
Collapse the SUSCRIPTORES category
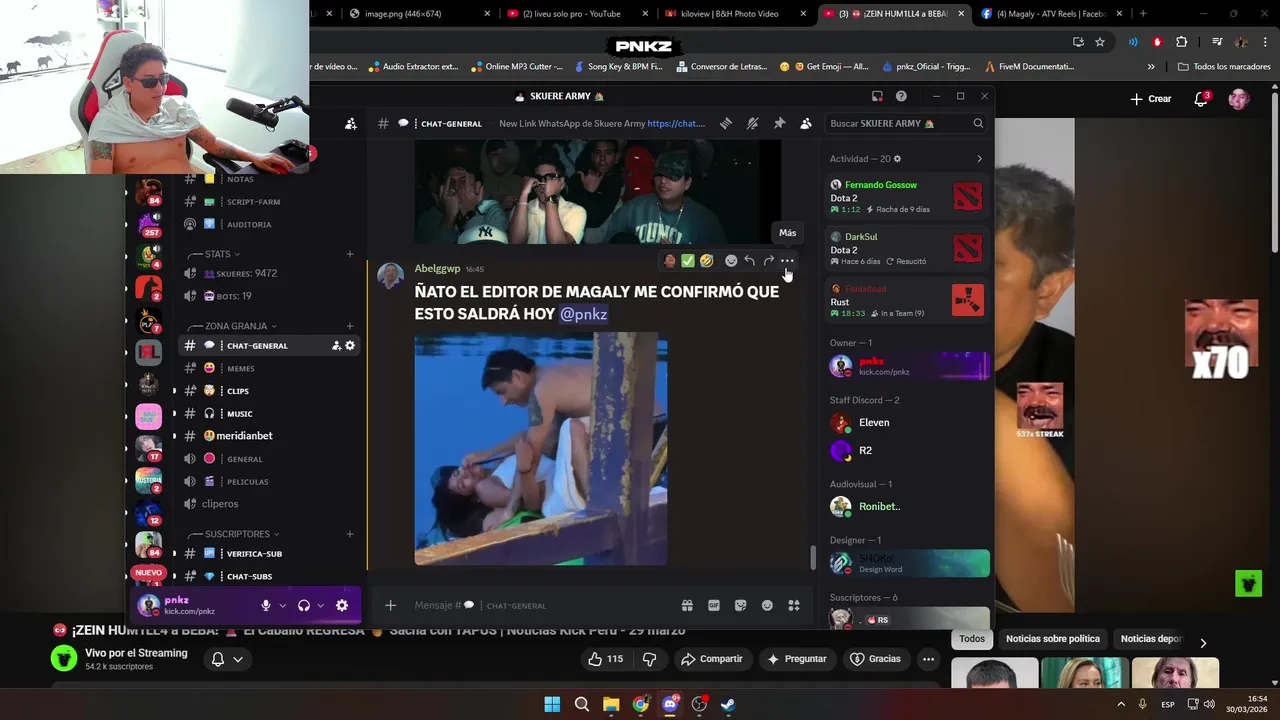237,534
